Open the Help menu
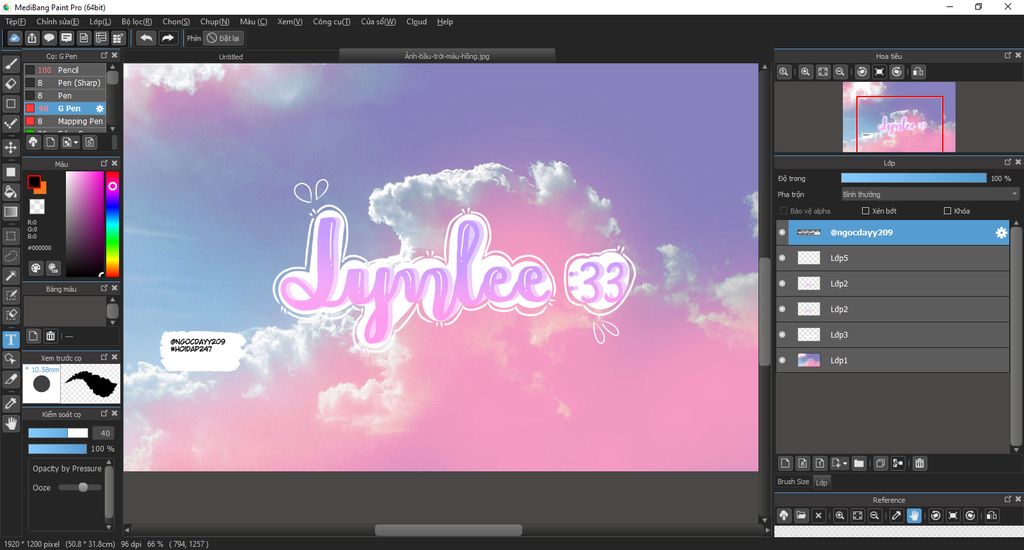This screenshot has height=550, width=1024. tap(445, 22)
